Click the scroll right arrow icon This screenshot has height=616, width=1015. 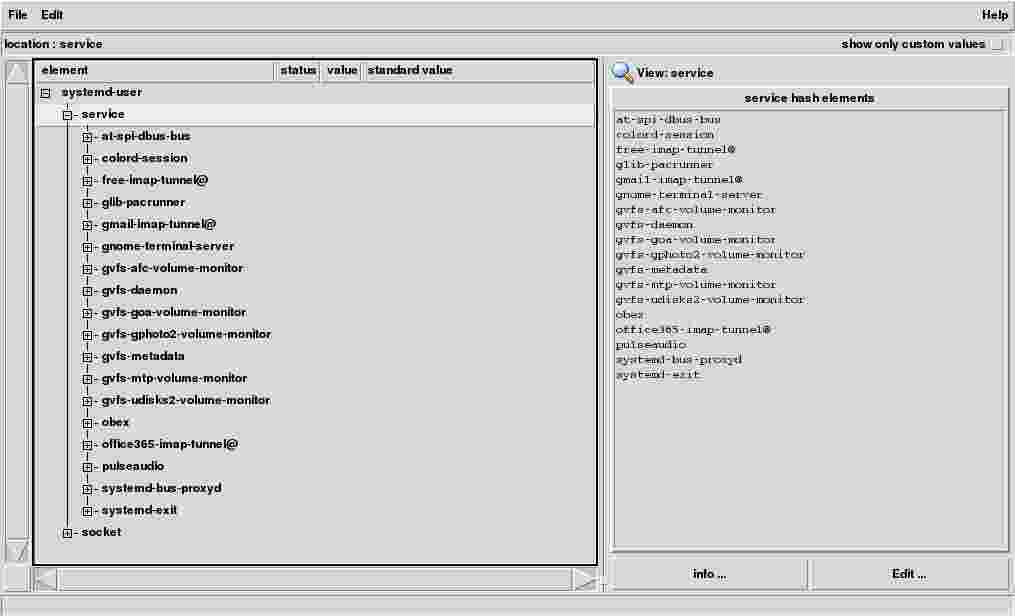[584, 579]
